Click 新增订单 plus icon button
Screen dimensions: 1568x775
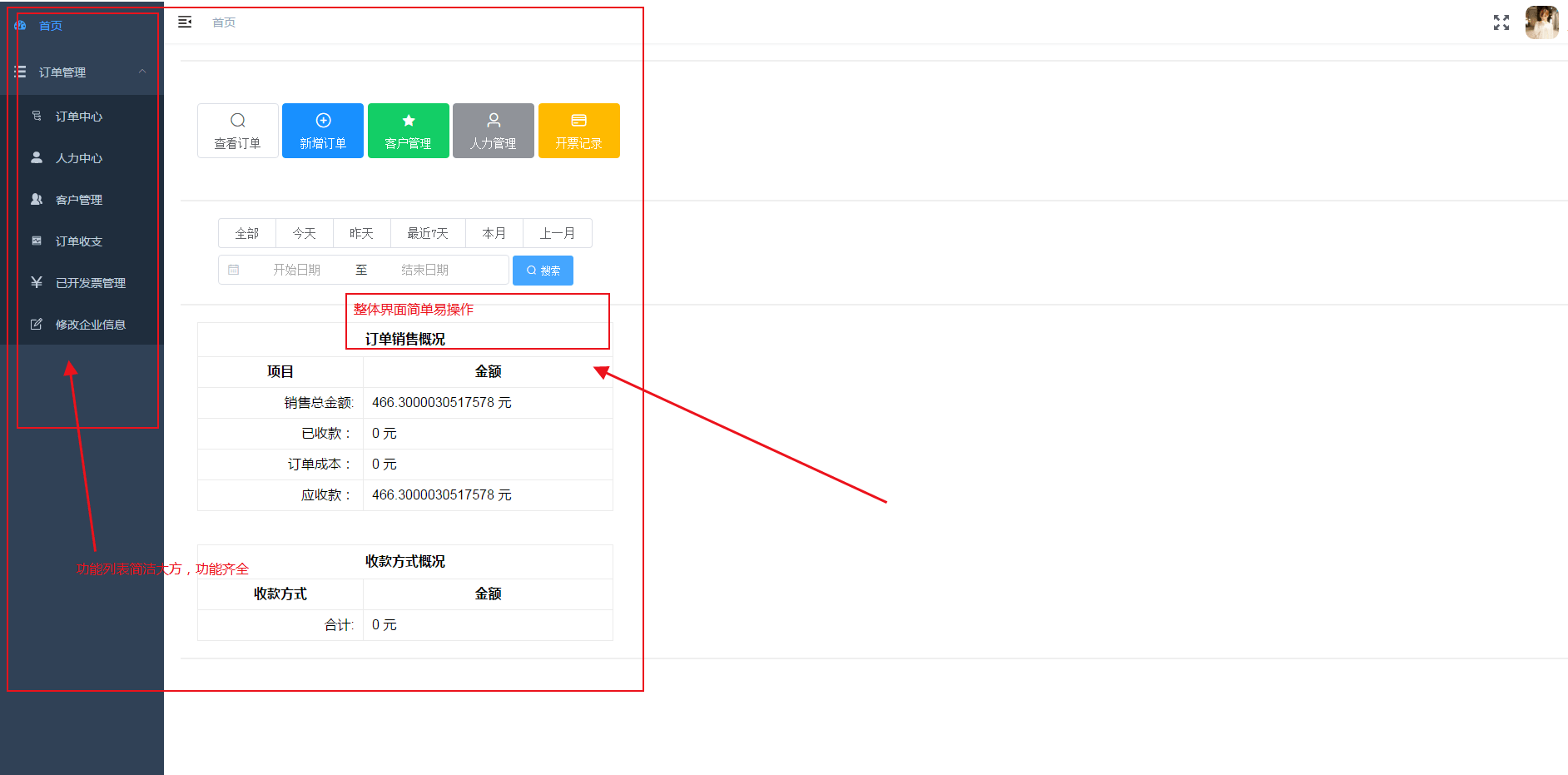[323, 131]
